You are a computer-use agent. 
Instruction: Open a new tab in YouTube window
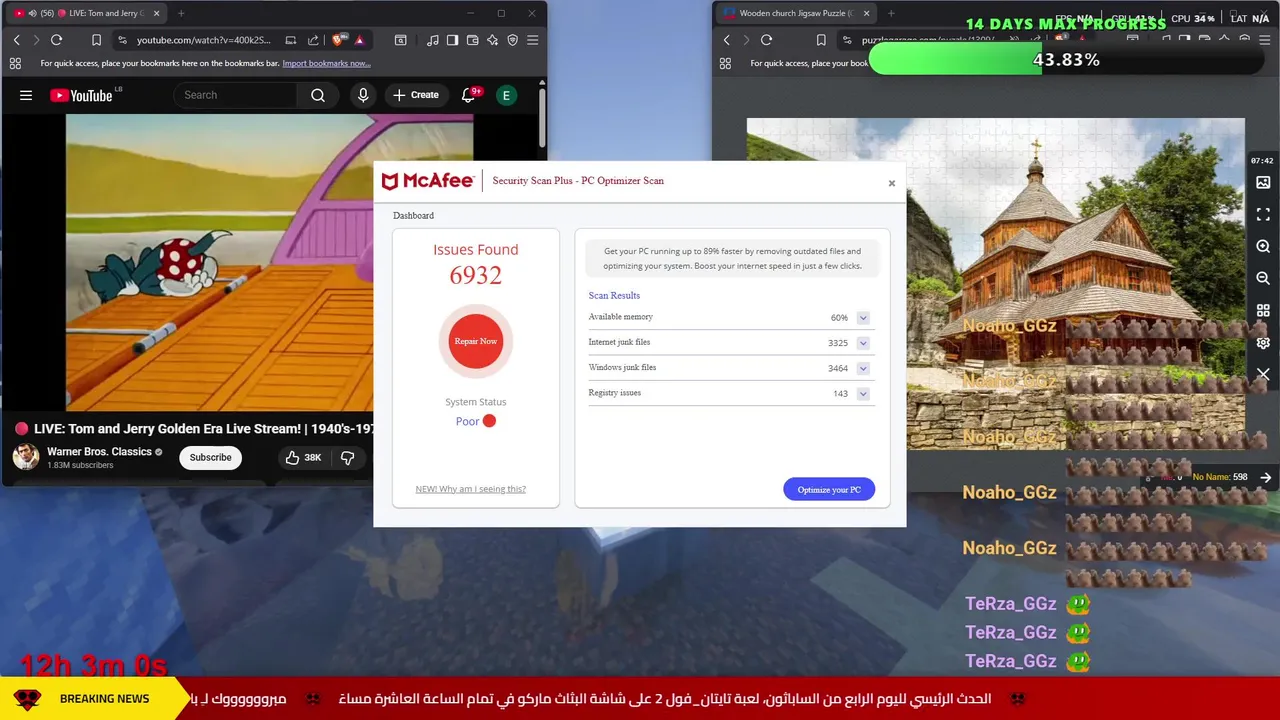(181, 13)
